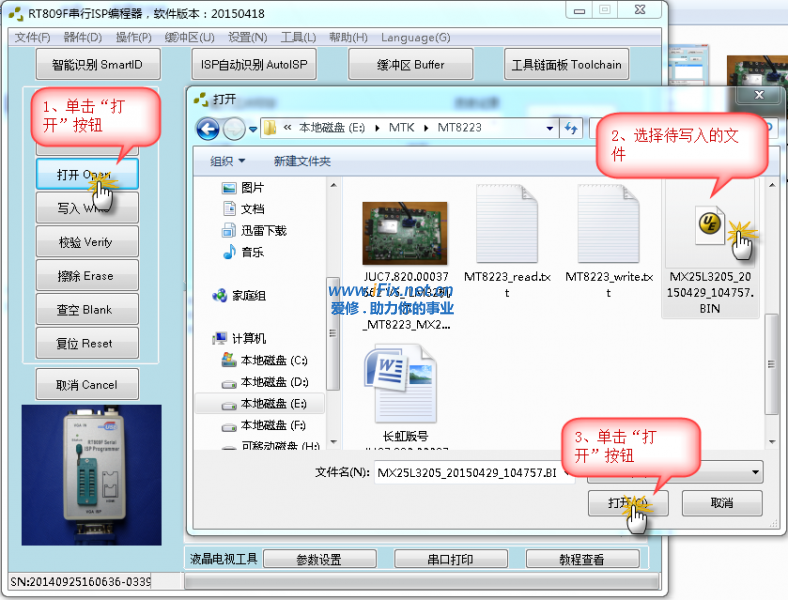
Task: Open the 组织 dropdown menu
Action: [227, 161]
